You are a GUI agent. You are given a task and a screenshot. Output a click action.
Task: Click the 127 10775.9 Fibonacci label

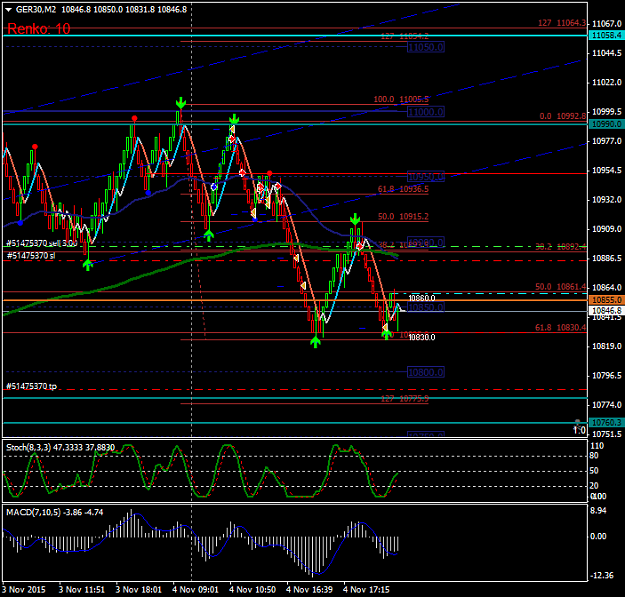(x=405, y=398)
